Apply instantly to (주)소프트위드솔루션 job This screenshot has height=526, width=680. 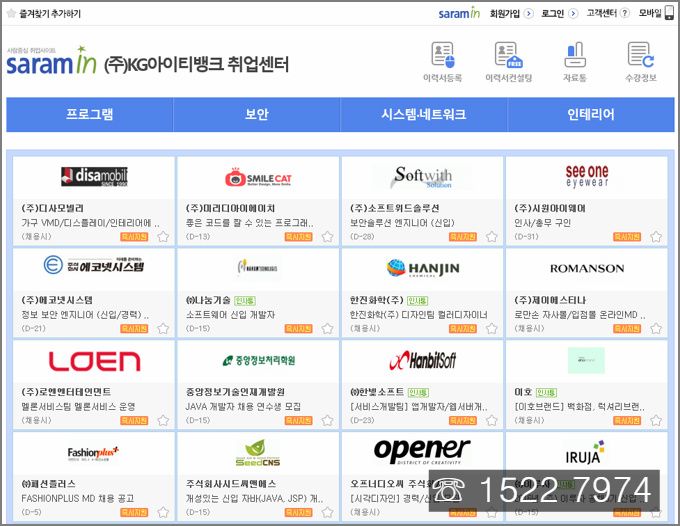point(463,237)
